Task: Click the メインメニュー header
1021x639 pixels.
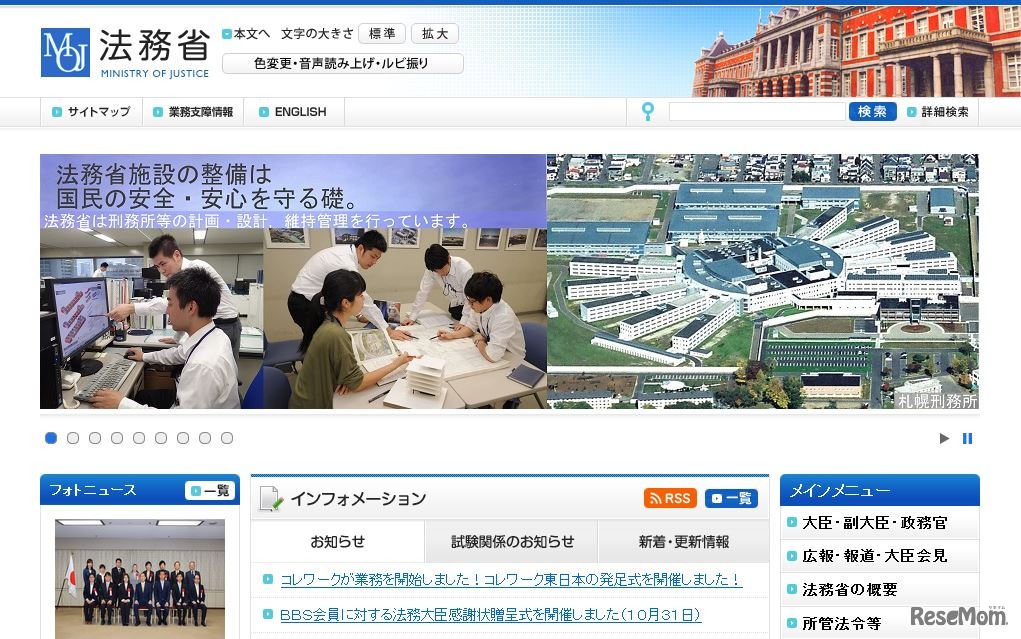Action: (880, 490)
